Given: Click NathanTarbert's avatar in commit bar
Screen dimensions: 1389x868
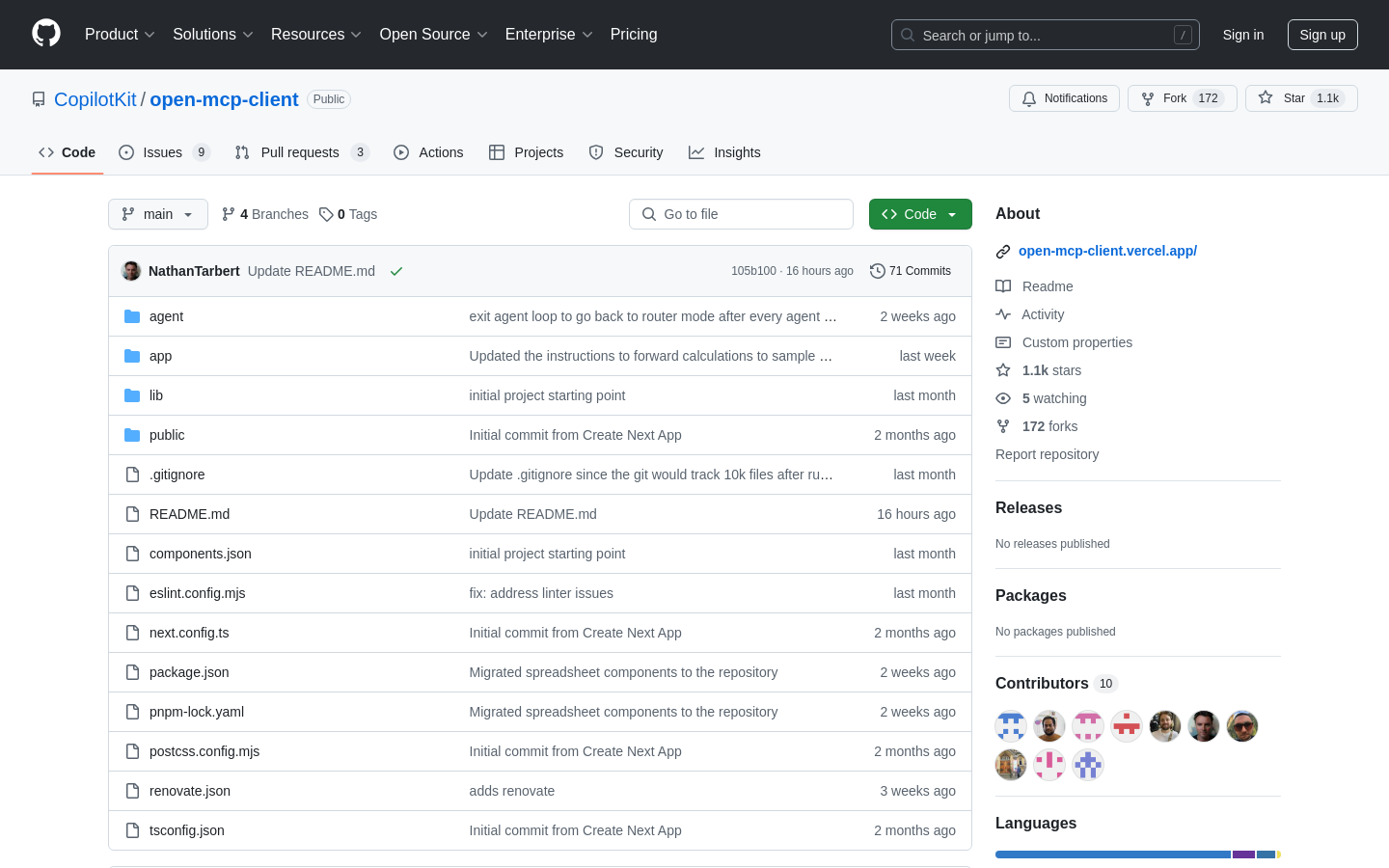Looking at the screenshot, I should point(131,271).
